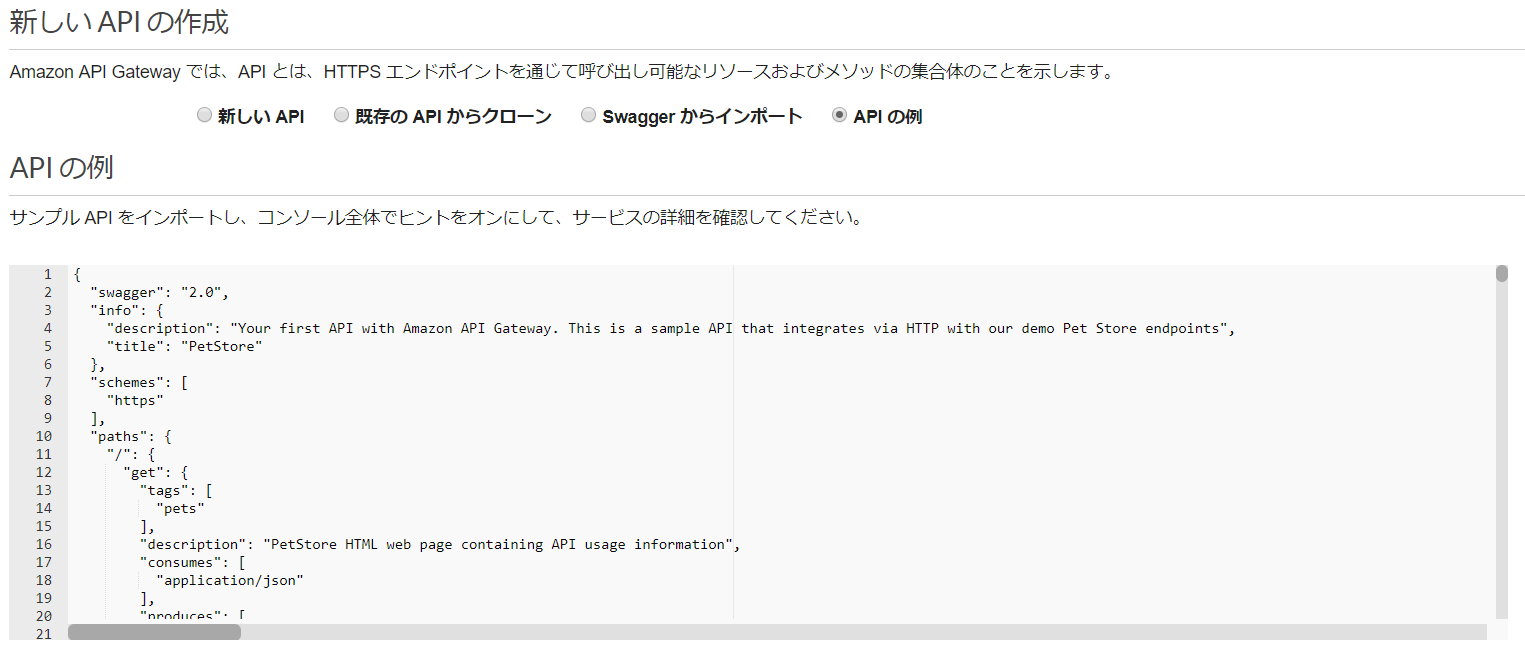Click line number 1 in the editor gutter
1525x657 pixels.
click(x=46, y=274)
